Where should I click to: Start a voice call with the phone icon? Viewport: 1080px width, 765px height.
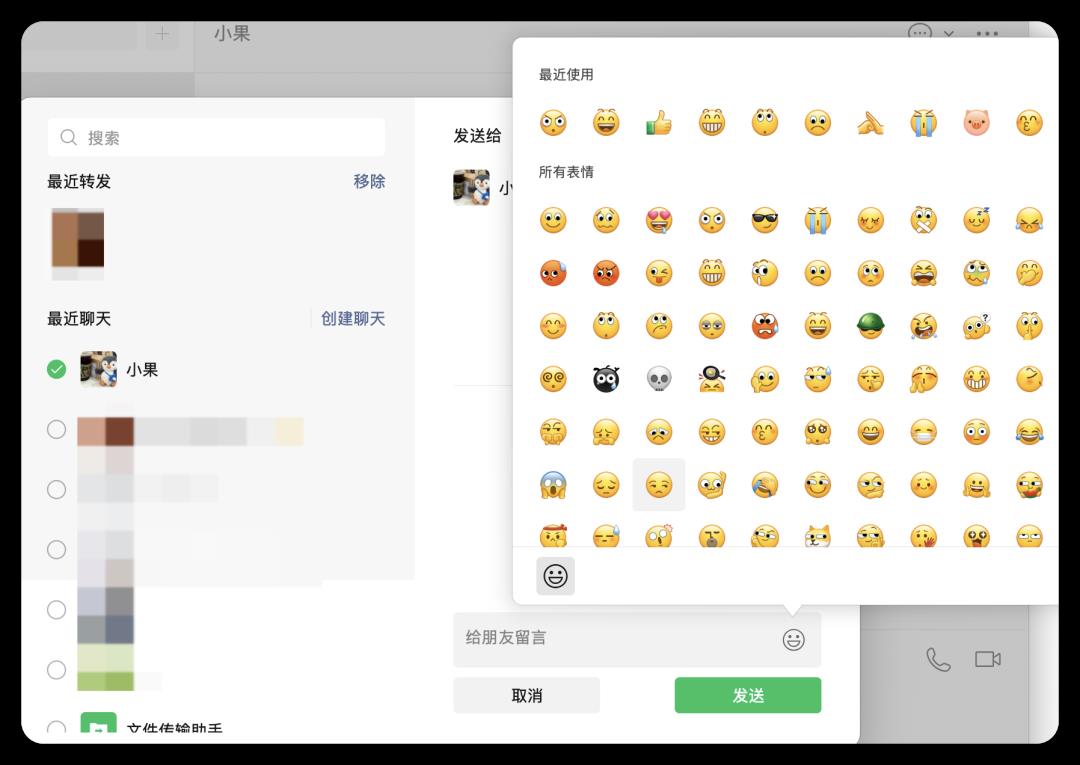pos(937,658)
